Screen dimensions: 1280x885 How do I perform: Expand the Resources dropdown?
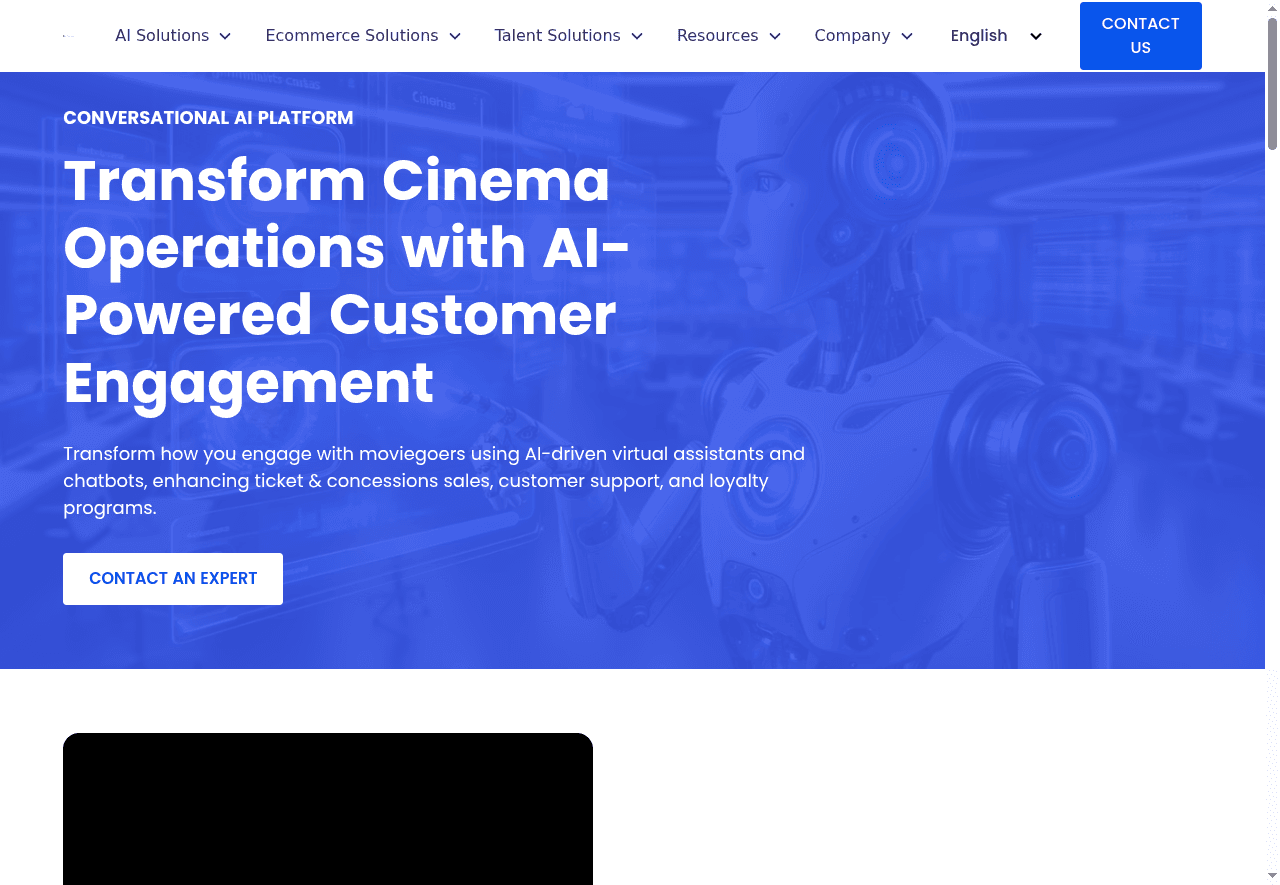click(x=717, y=36)
